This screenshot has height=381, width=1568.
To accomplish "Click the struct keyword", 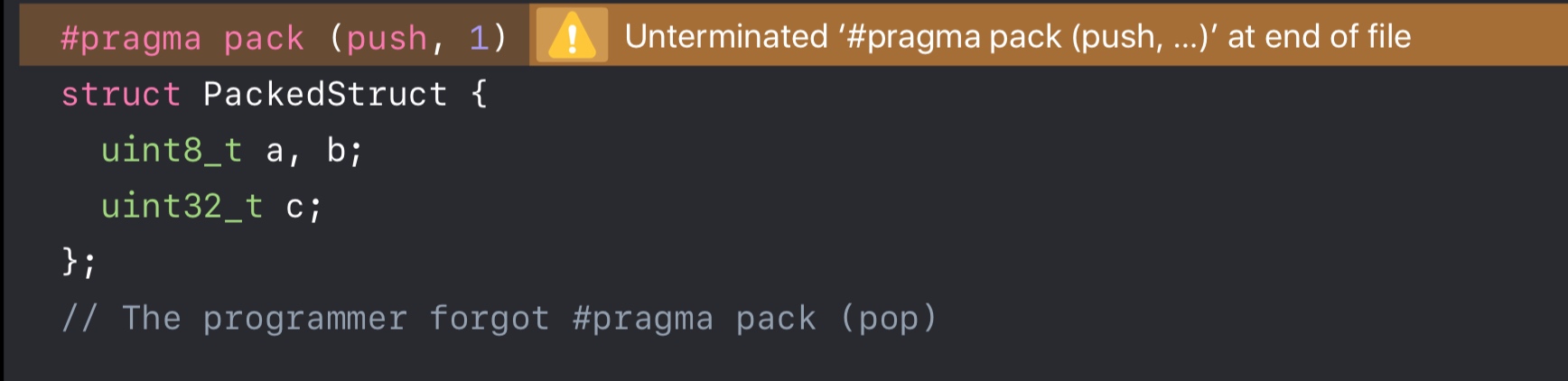I will 121,94.
